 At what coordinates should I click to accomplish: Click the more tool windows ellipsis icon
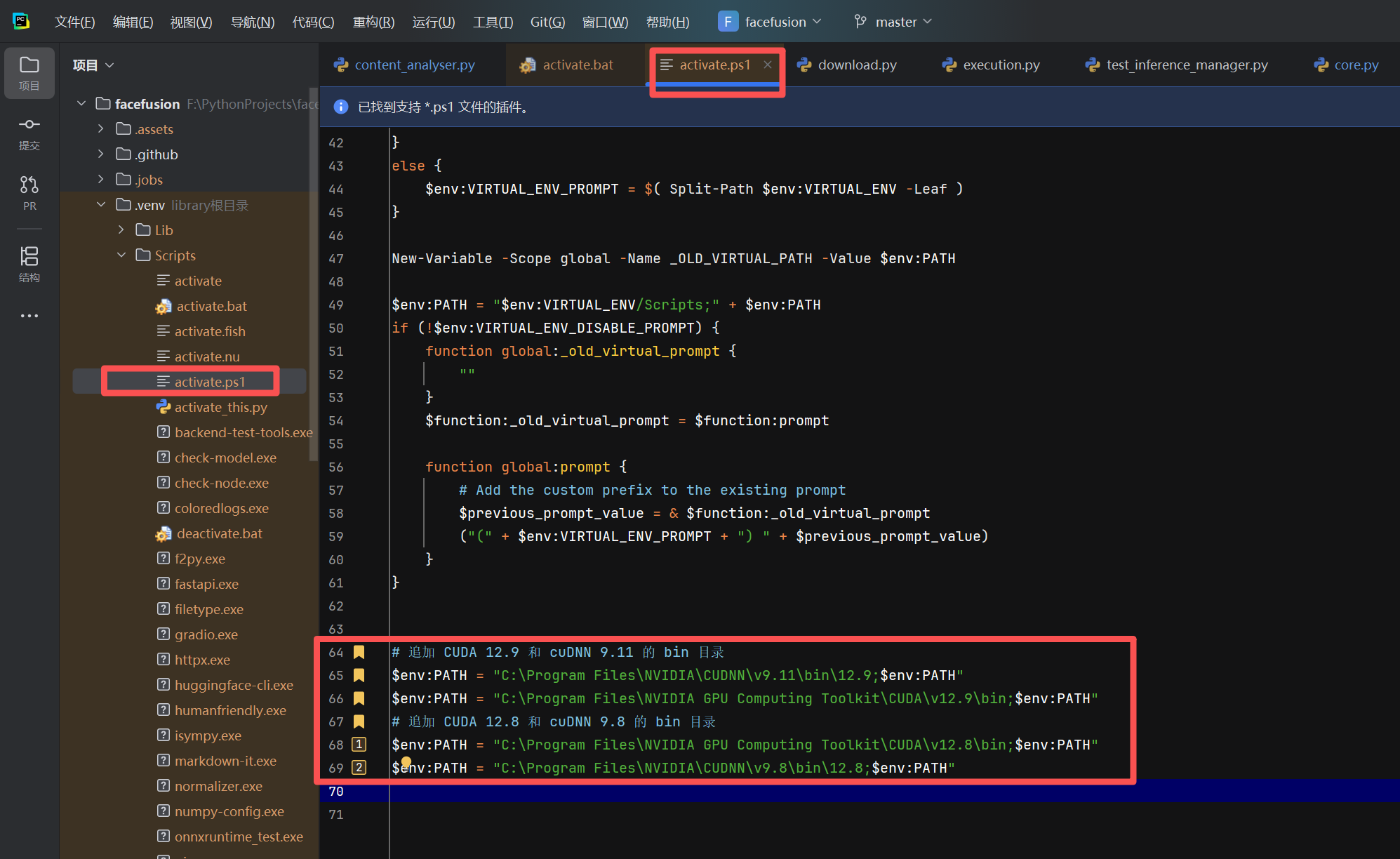(x=29, y=315)
